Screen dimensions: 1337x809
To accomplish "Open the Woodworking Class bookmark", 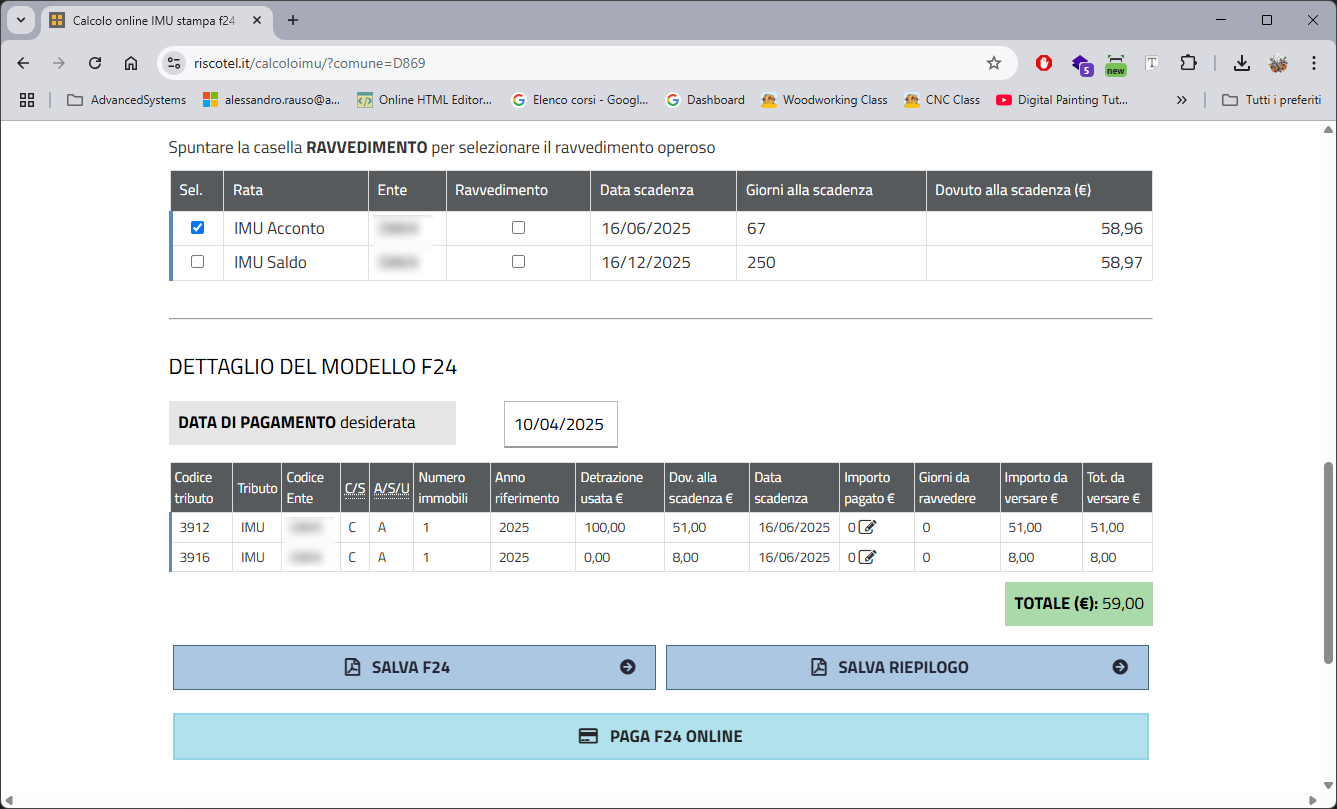I will [x=824, y=100].
